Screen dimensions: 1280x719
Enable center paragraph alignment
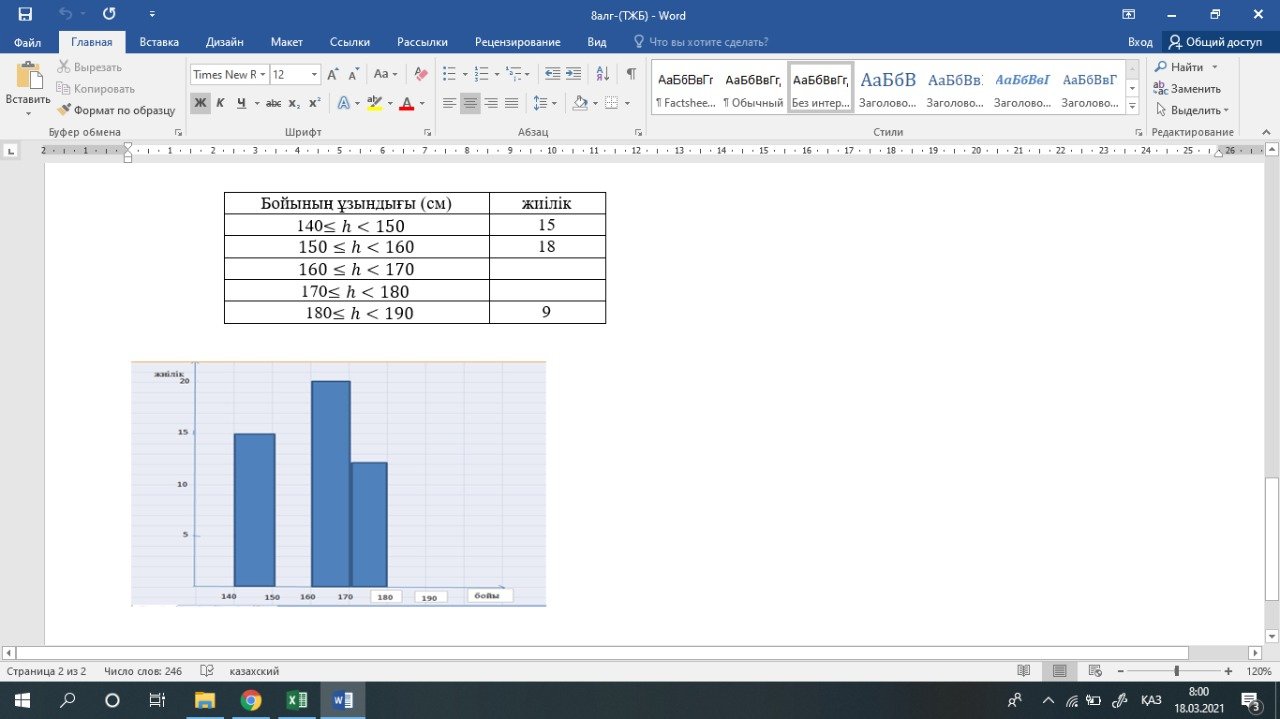[x=470, y=103]
